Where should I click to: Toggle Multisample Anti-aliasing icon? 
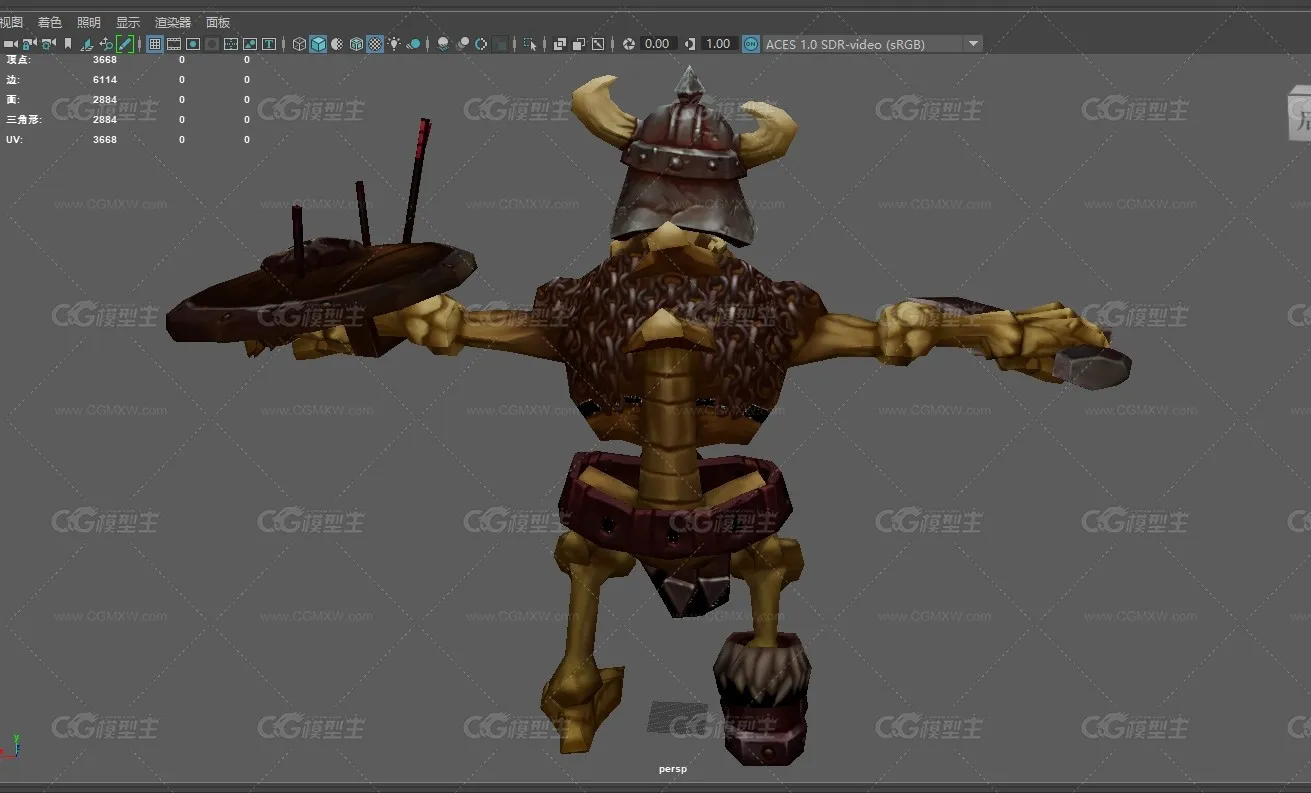coord(481,44)
